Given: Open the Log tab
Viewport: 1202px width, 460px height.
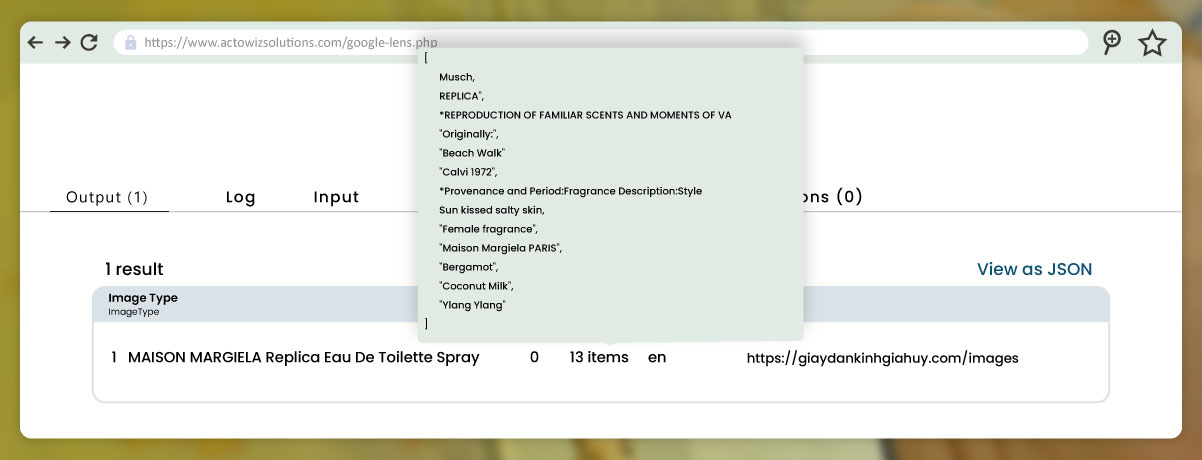Looking at the screenshot, I should pos(241,197).
